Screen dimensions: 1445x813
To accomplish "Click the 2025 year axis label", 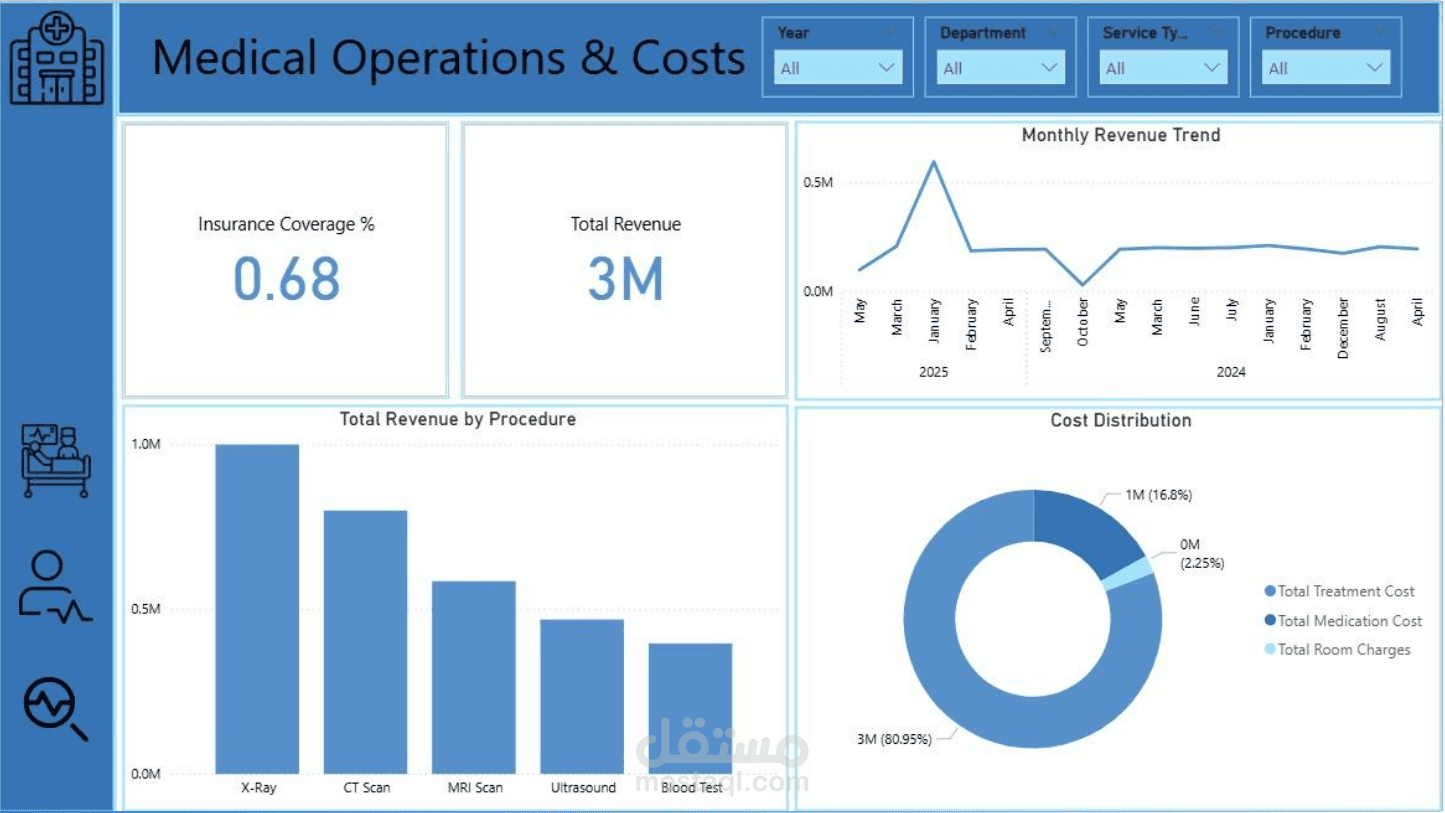I will coord(933,372).
